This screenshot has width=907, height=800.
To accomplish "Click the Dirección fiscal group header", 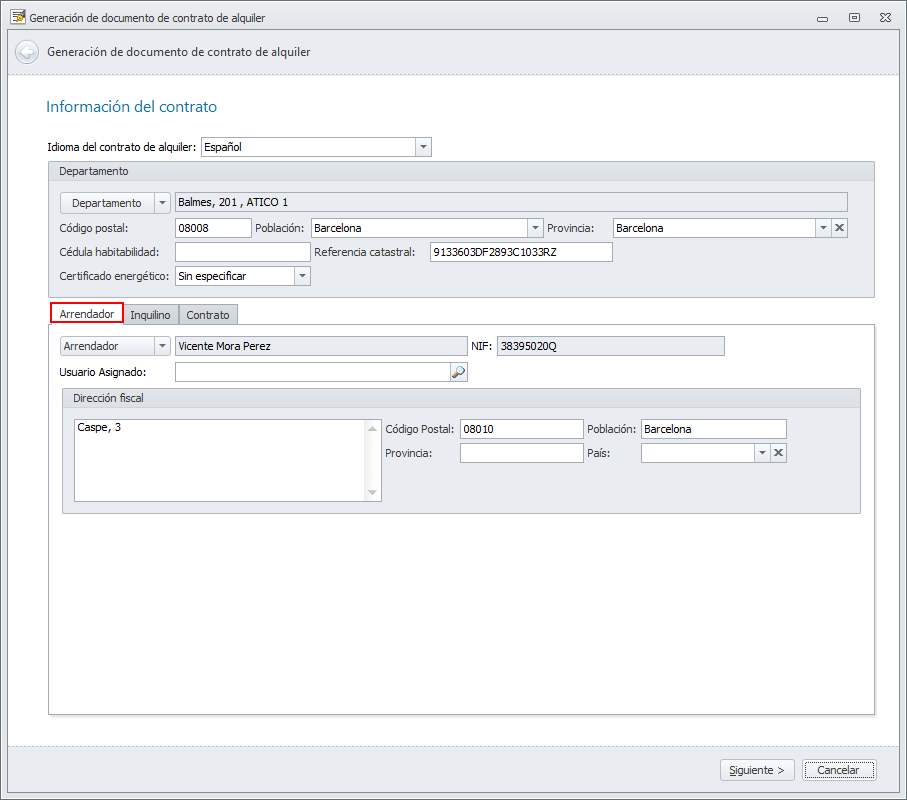I will pyautogui.click(x=461, y=398).
